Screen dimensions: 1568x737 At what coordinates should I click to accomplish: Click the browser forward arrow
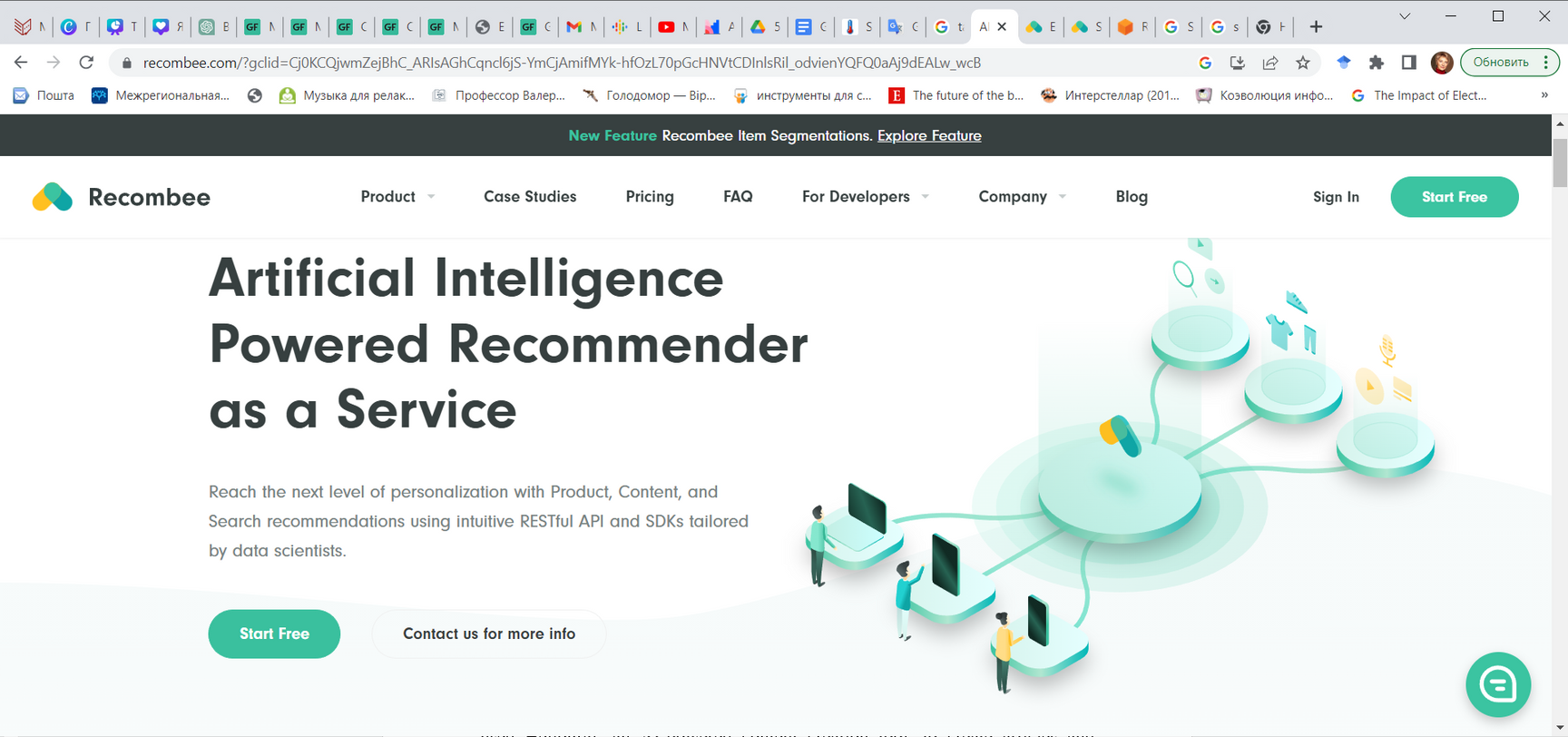pyautogui.click(x=54, y=63)
